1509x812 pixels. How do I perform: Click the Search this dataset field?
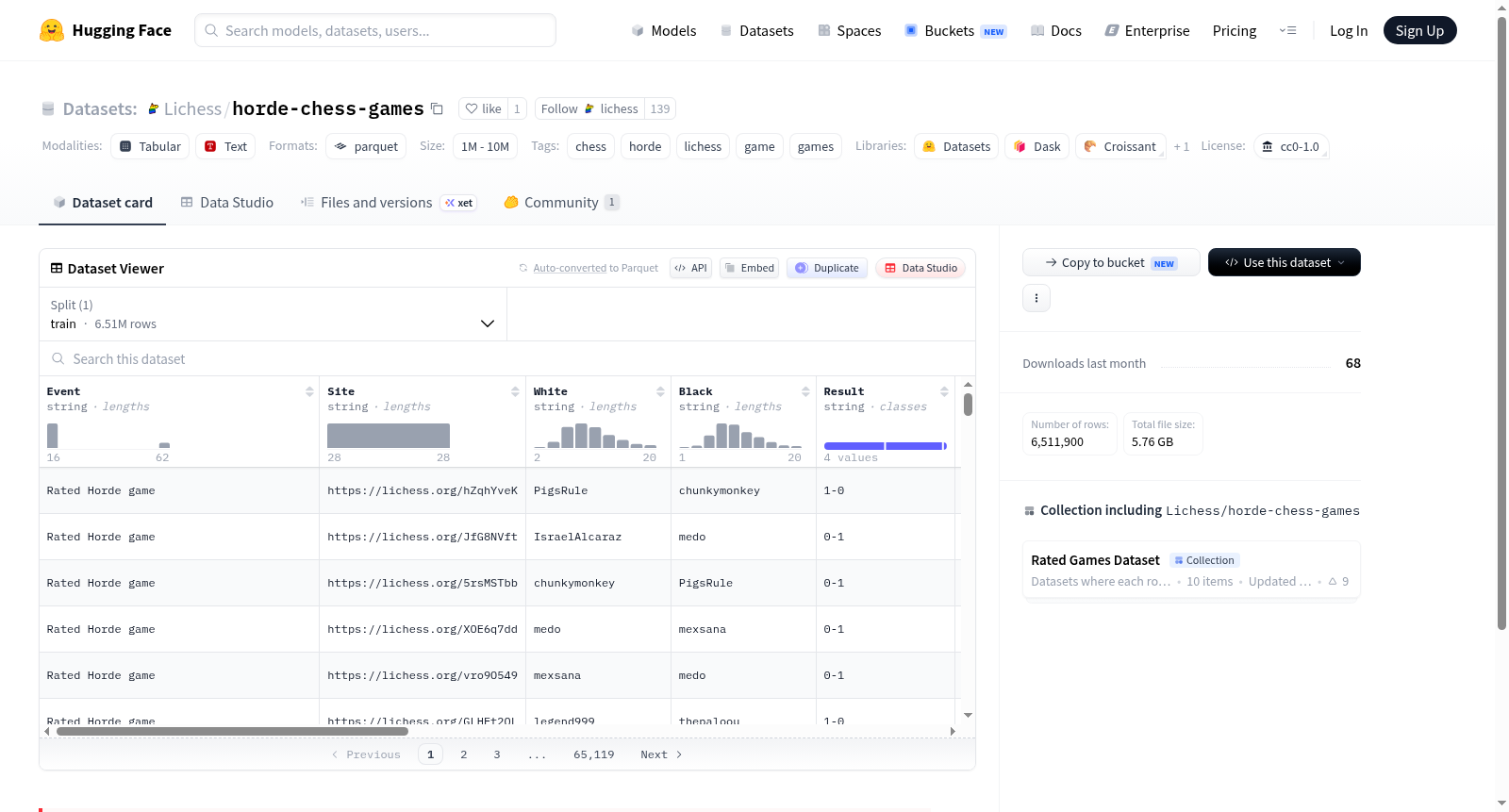(x=507, y=358)
